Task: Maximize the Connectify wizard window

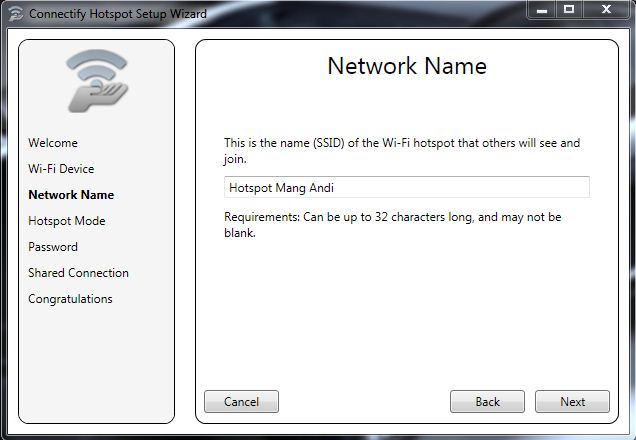Action: click(x=569, y=10)
